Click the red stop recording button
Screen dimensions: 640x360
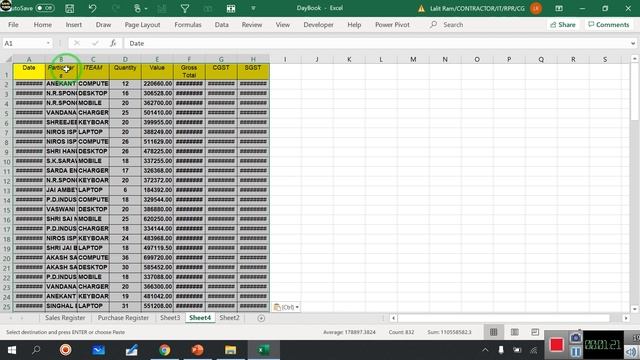point(557,345)
